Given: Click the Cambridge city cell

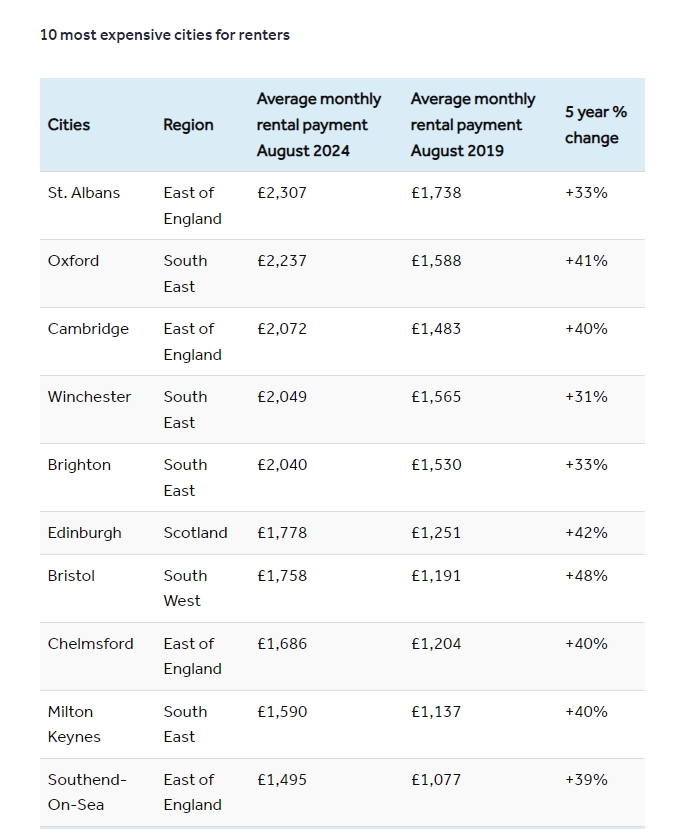Looking at the screenshot, I should pyautogui.click(x=88, y=329).
